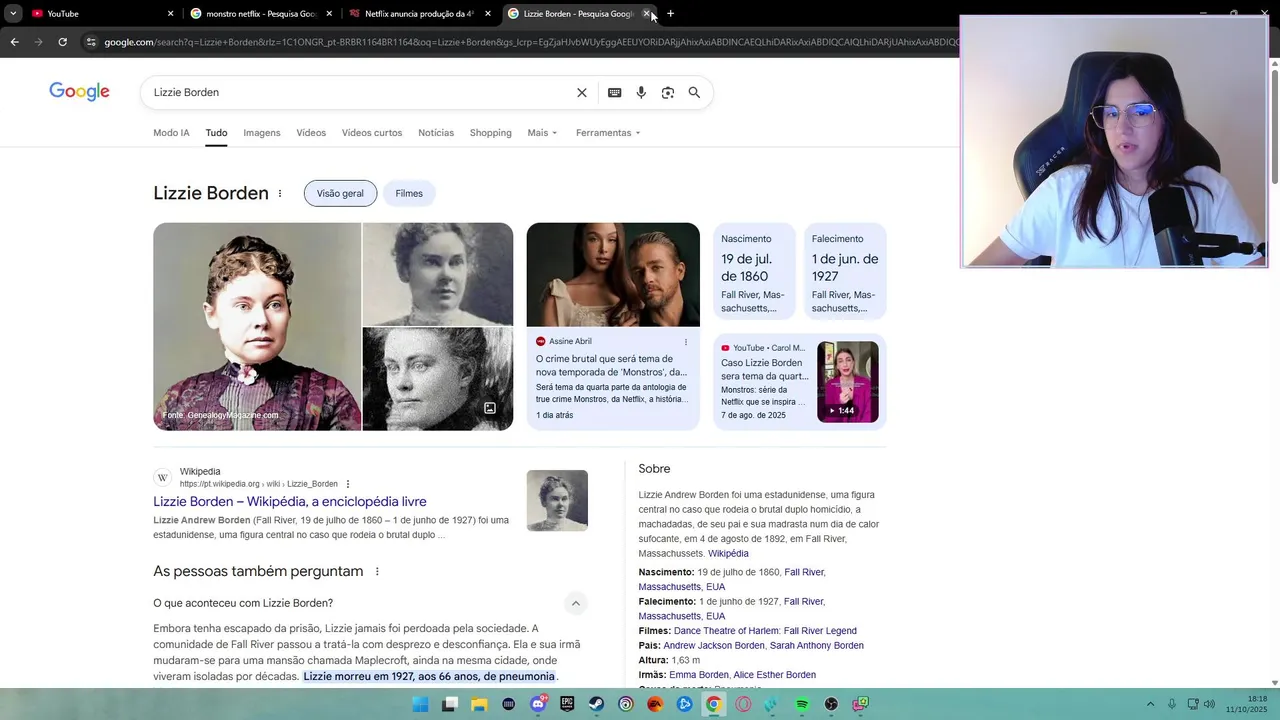Click the magnifier search button
Screen dimensions: 1280x720
(694, 92)
